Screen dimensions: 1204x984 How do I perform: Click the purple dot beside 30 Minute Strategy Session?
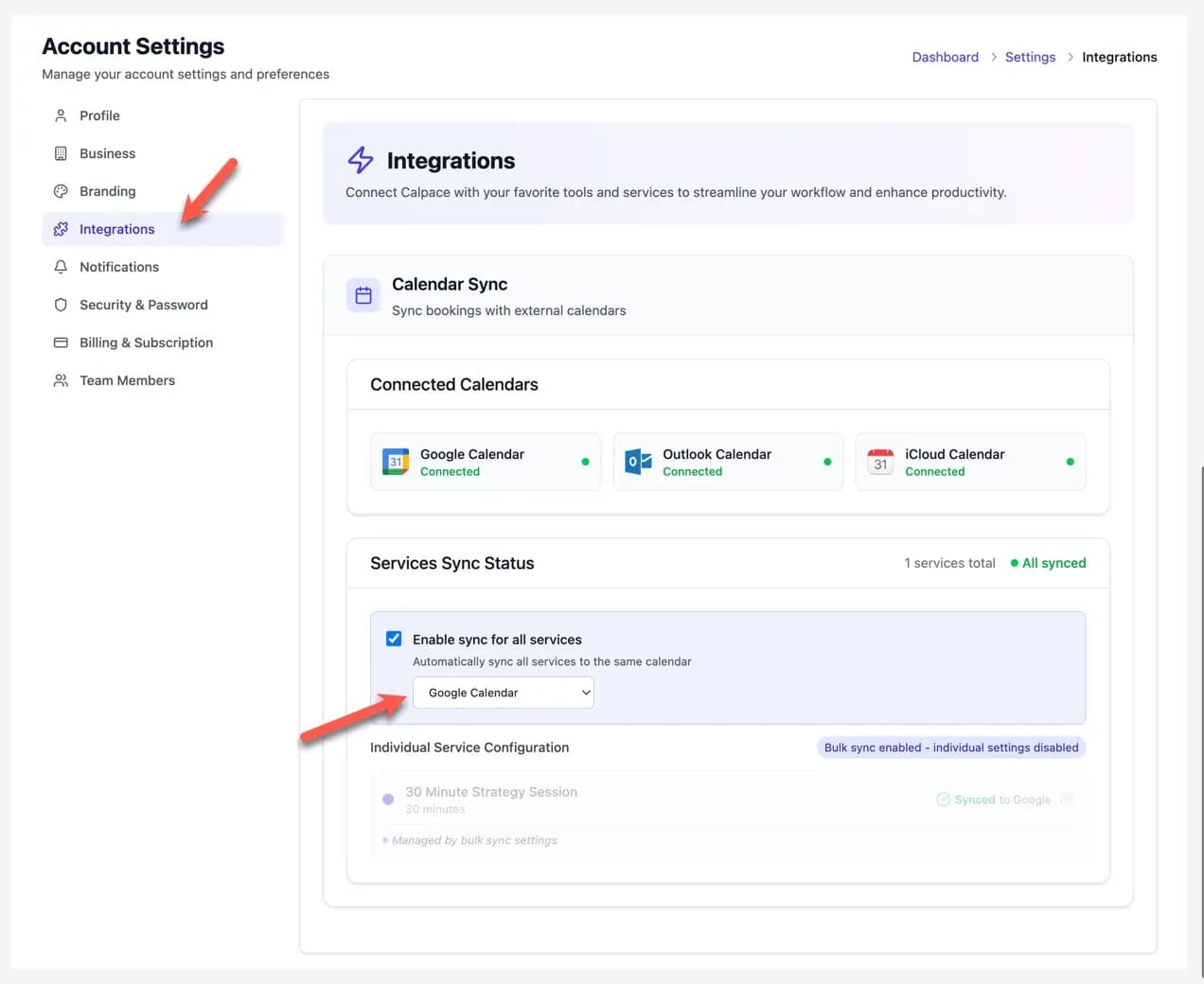[388, 799]
